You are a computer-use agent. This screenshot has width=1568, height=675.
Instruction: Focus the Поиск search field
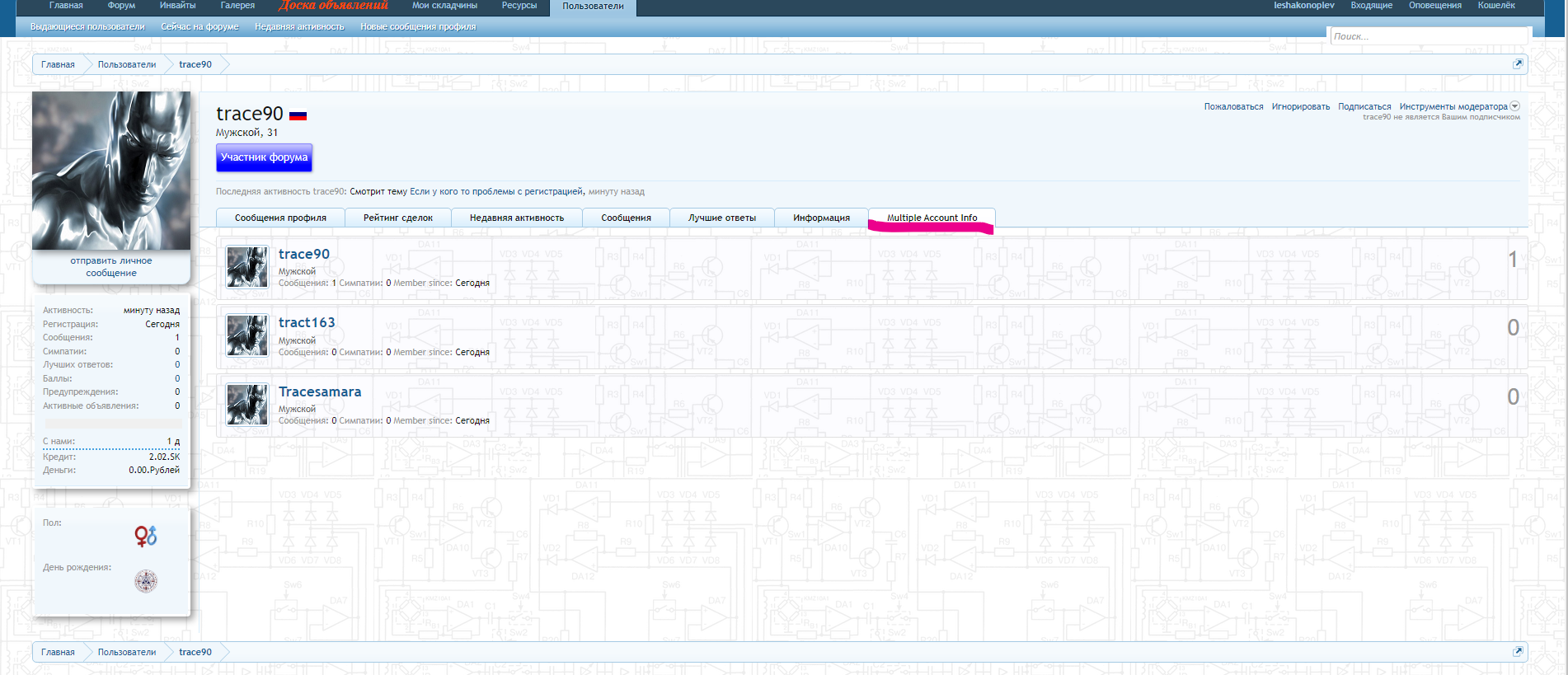[1428, 36]
